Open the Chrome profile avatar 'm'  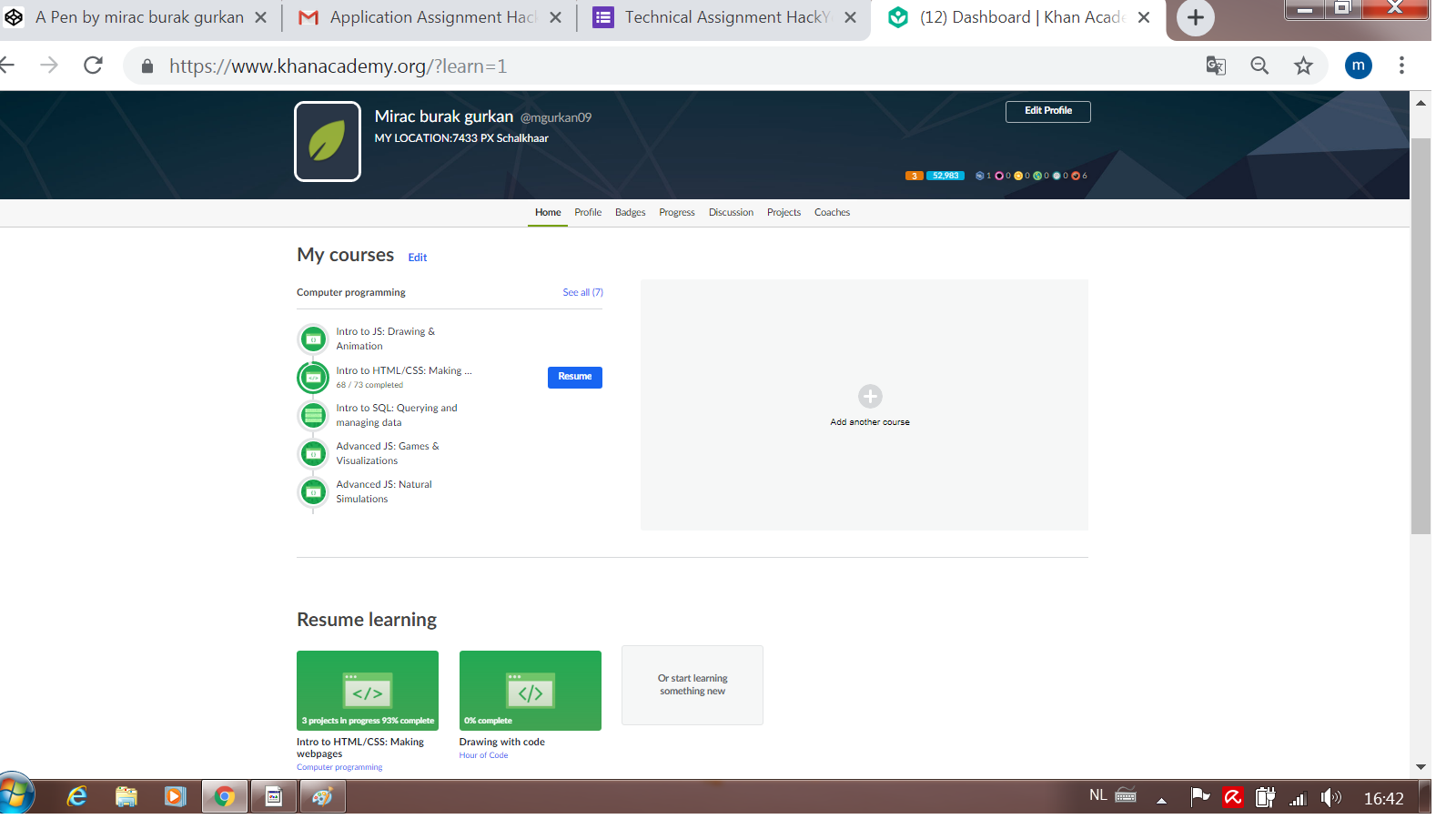pos(1359,66)
